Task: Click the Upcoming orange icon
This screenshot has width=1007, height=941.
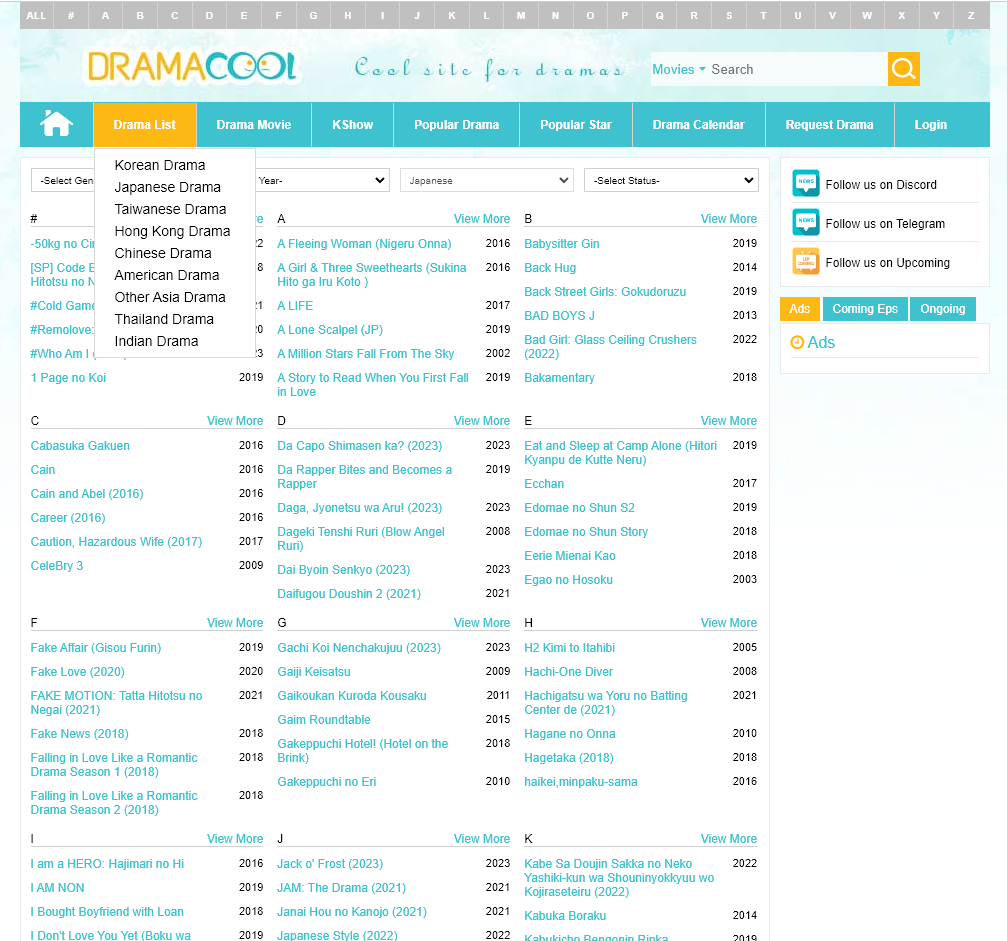Action: [x=805, y=261]
